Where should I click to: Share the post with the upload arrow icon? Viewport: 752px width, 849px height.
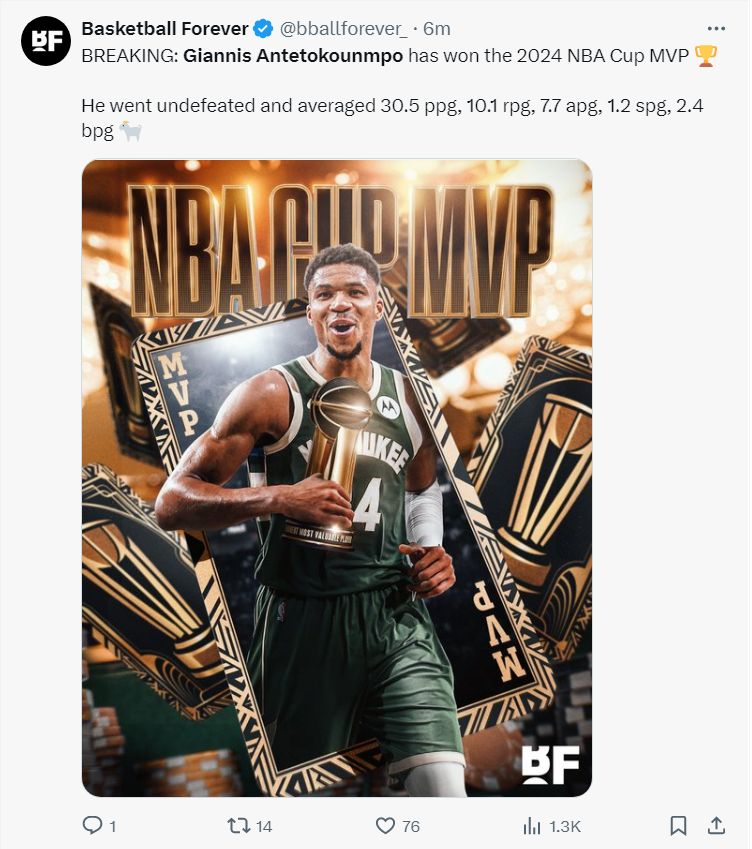click(716, 825)
